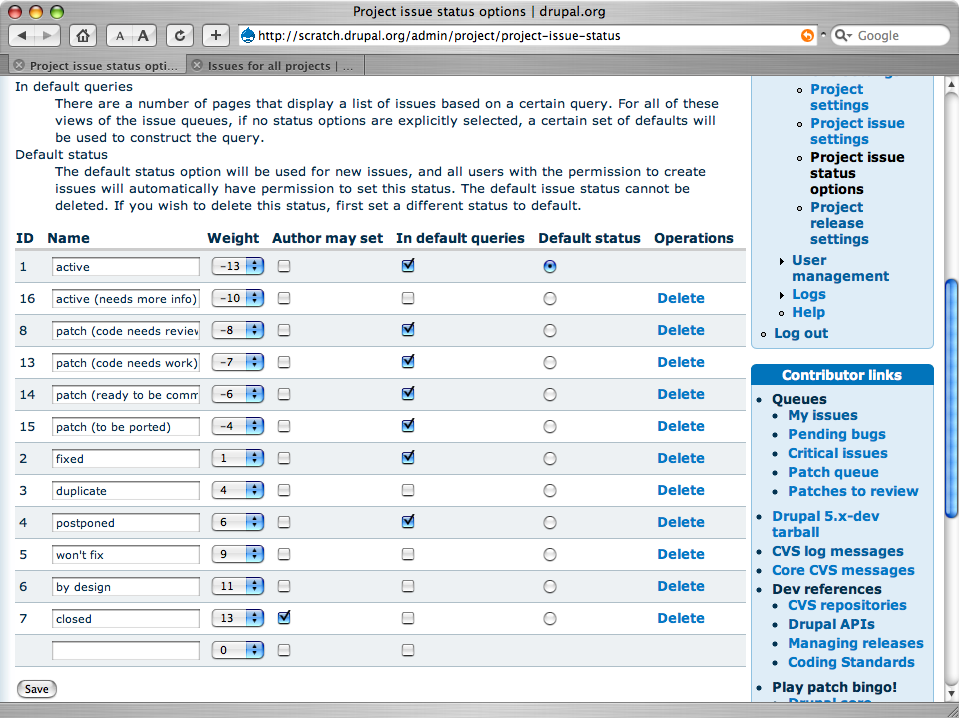The height and width of the screenshot is (718, 959).
Task: Click the Drupal favicon in address bar
Action: [x=248, y=35]
